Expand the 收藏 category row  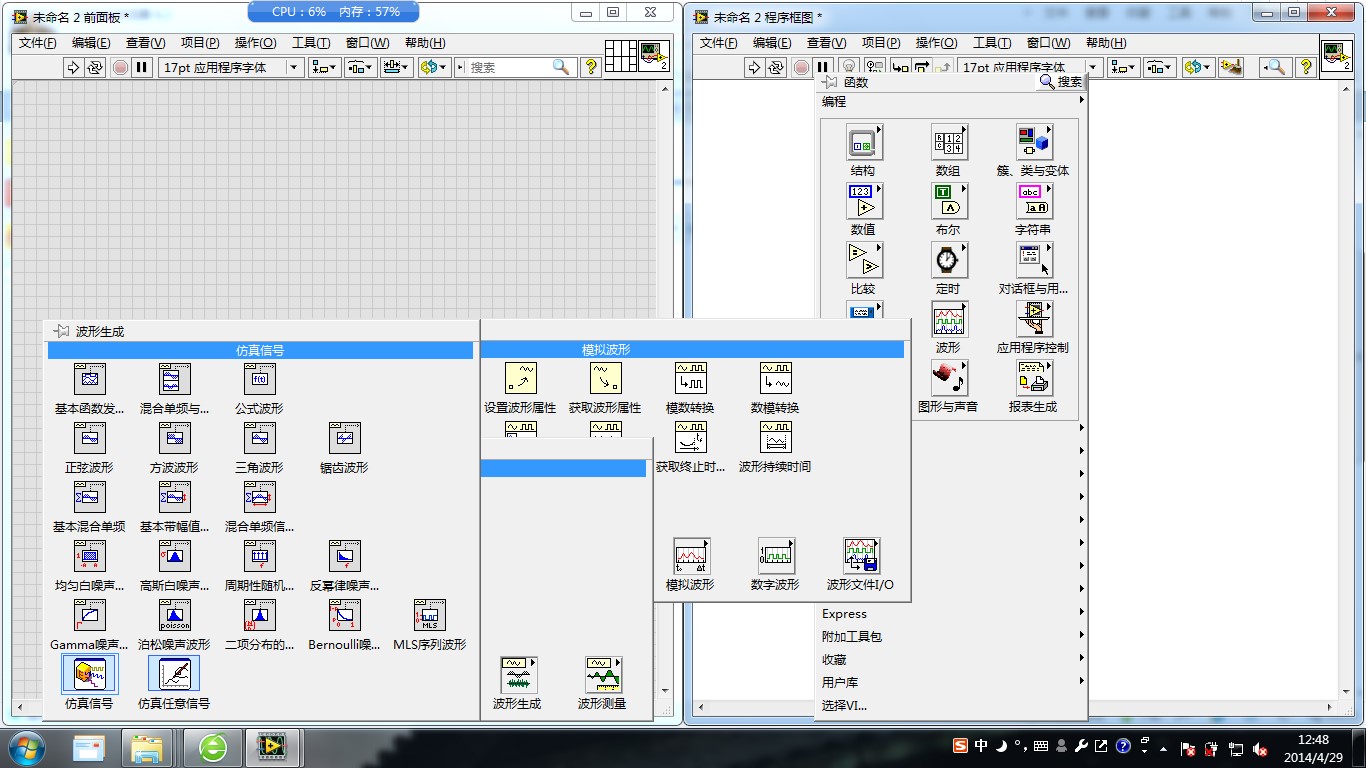(951, 659)
